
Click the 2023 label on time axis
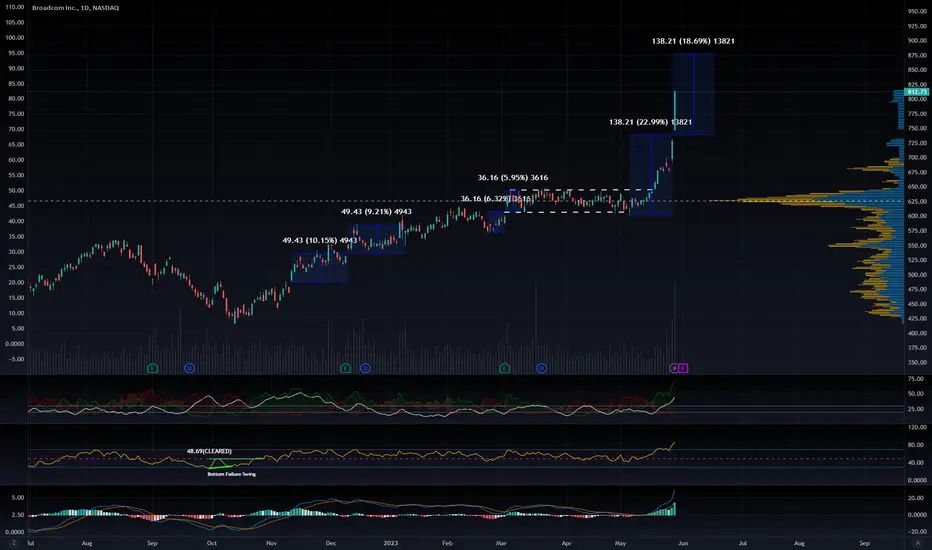(x=391, y=543)
